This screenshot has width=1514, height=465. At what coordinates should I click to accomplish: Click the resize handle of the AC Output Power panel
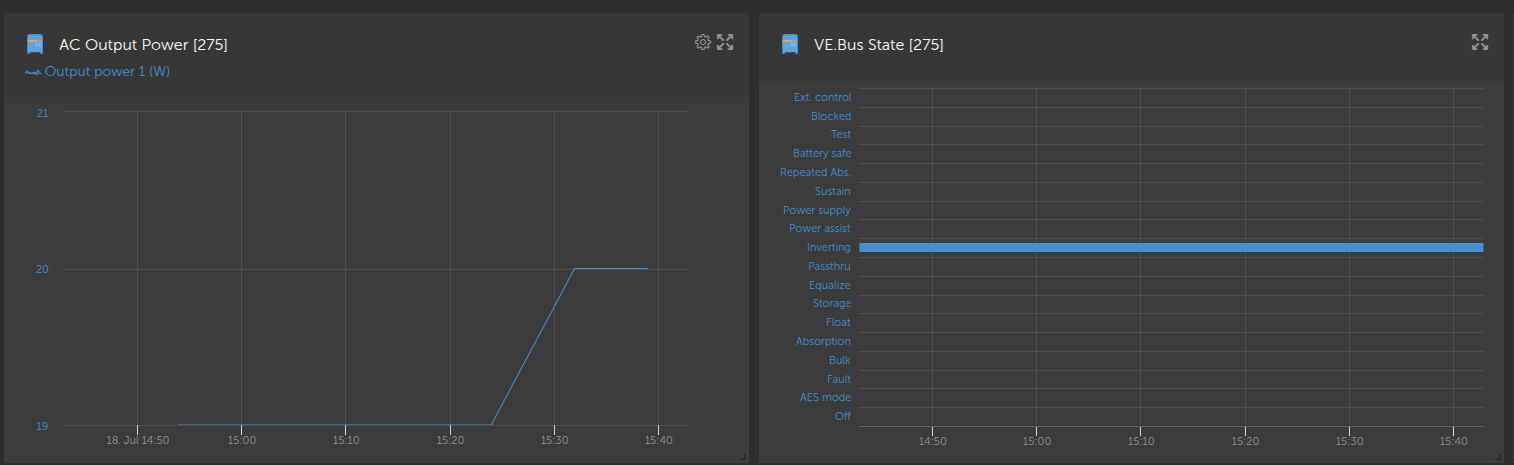point(741,457)
